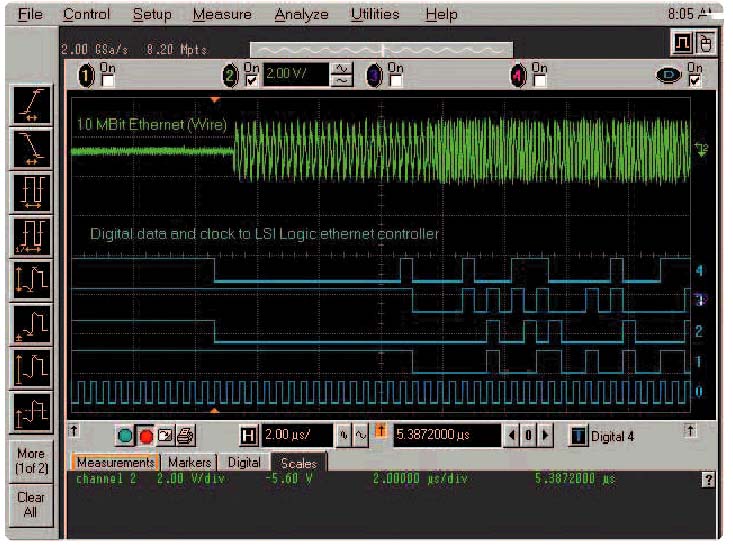Screen dimensions: 733x545
Task: Click the More (1 of 2) button
Action: pyautogui.click(x=31, y=461)
